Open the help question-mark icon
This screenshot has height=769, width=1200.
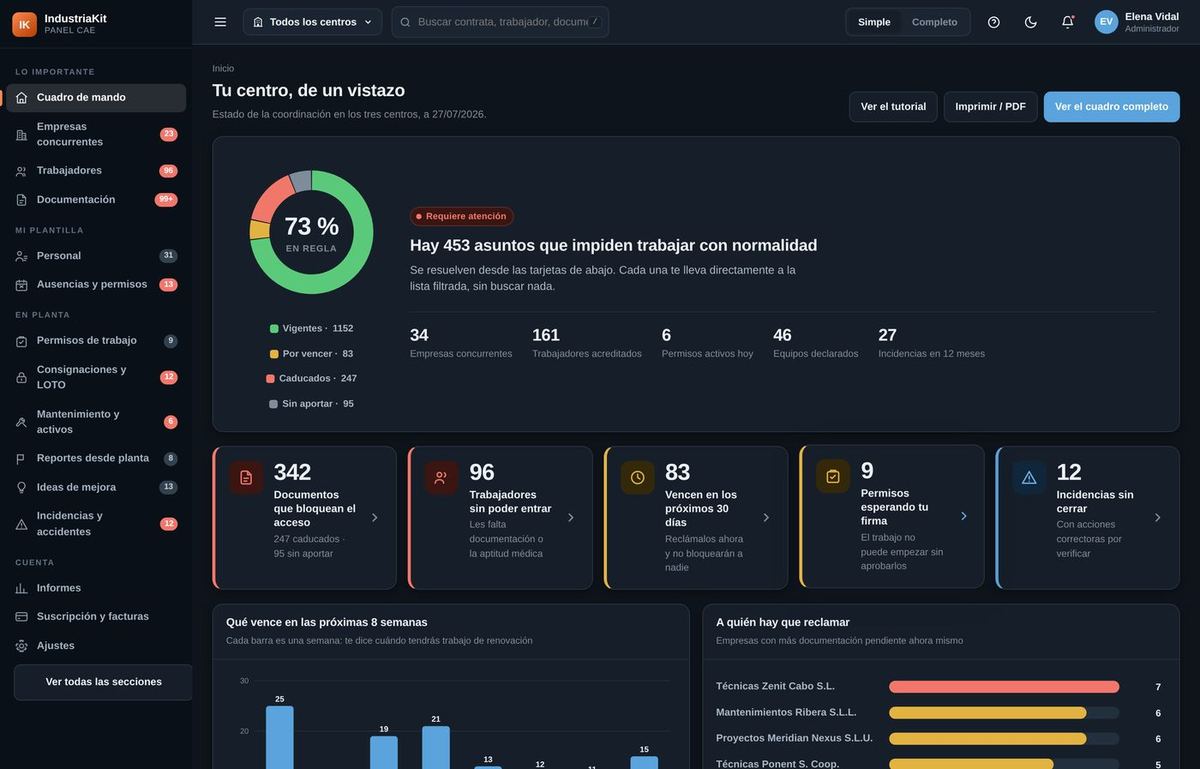[993, 22]
